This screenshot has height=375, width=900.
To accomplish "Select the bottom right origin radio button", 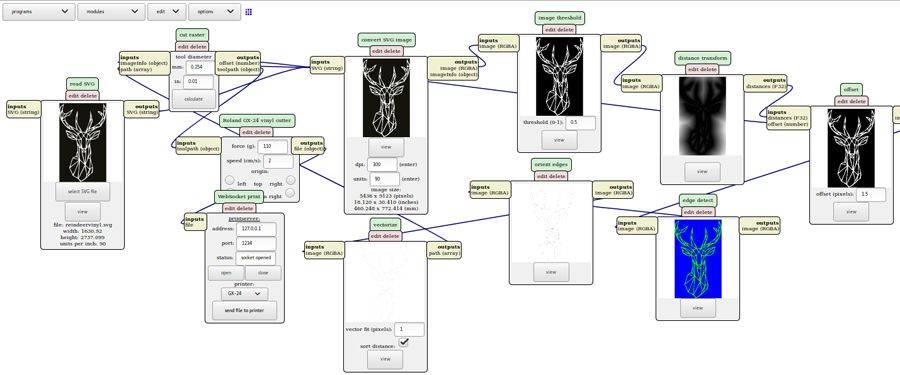I will coord(290,193).
